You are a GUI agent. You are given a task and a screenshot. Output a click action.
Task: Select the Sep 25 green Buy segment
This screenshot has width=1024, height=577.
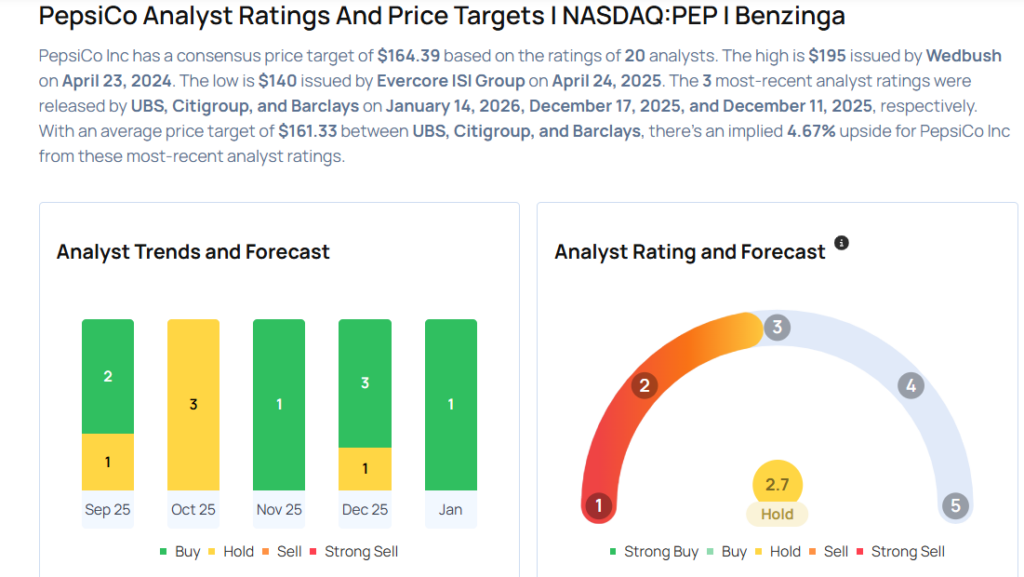click(108, 376)
